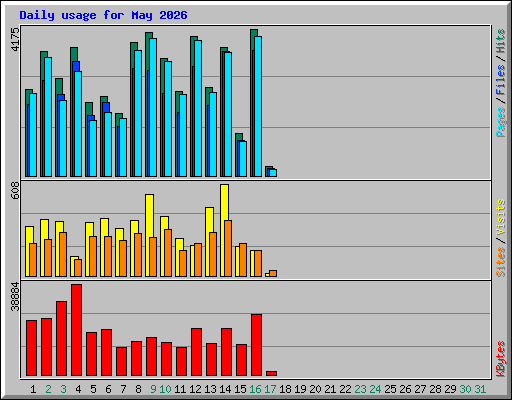
Task: Click the cyan pages bar for day 15
Action: 243,159
